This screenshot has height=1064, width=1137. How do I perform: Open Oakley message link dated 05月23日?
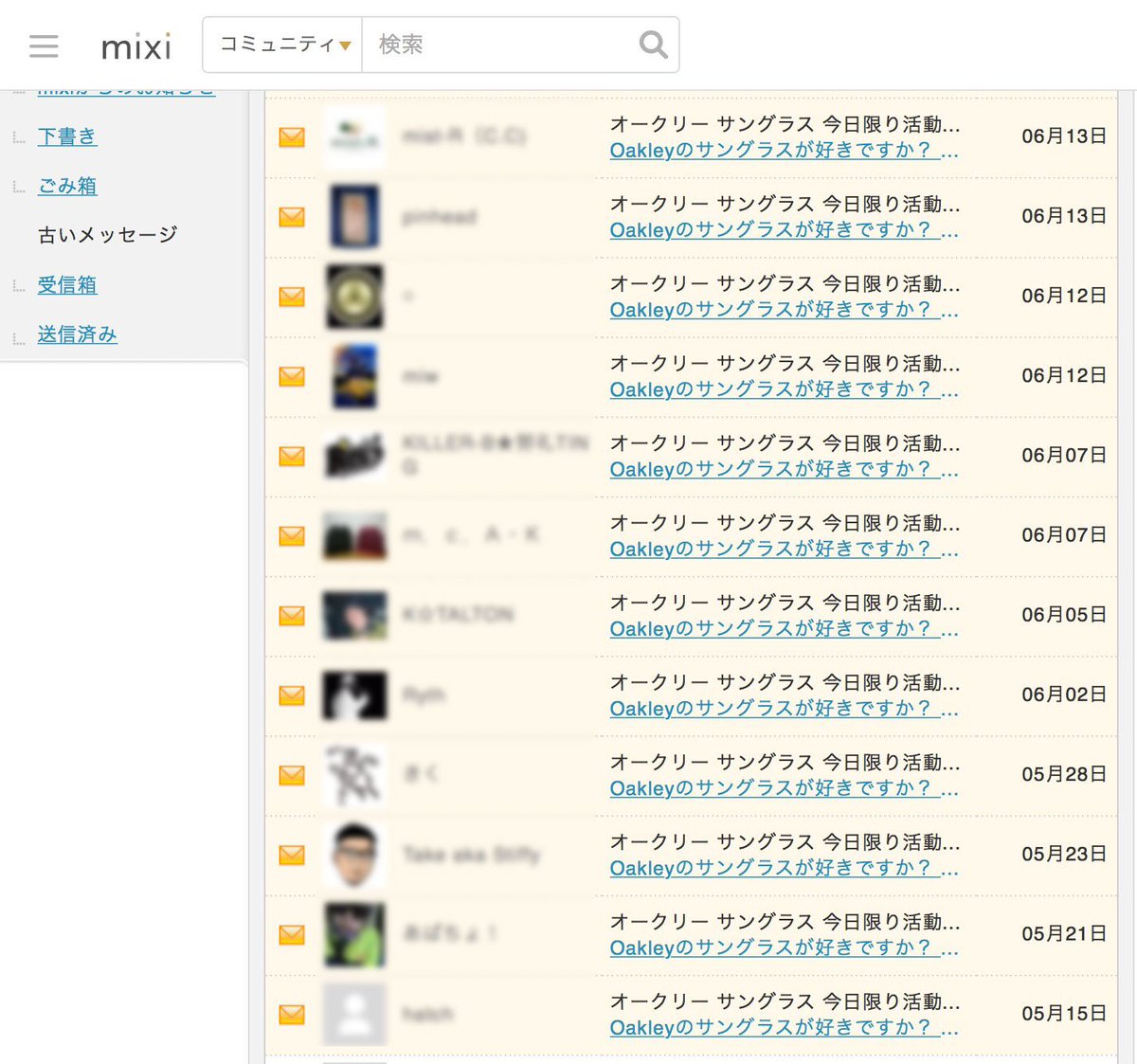tap(784, 868)
